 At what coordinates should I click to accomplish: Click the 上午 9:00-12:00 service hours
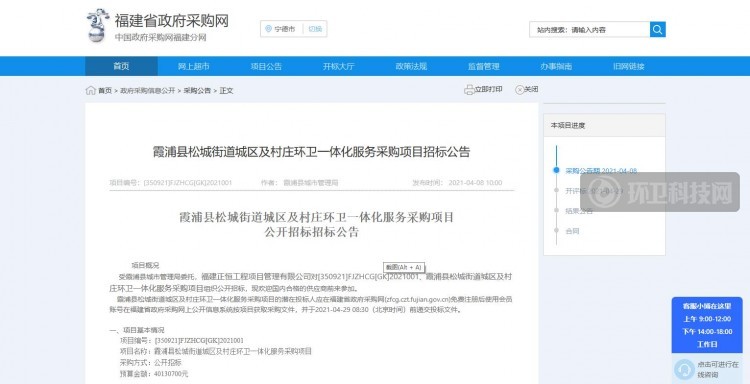tap(707, 319)
